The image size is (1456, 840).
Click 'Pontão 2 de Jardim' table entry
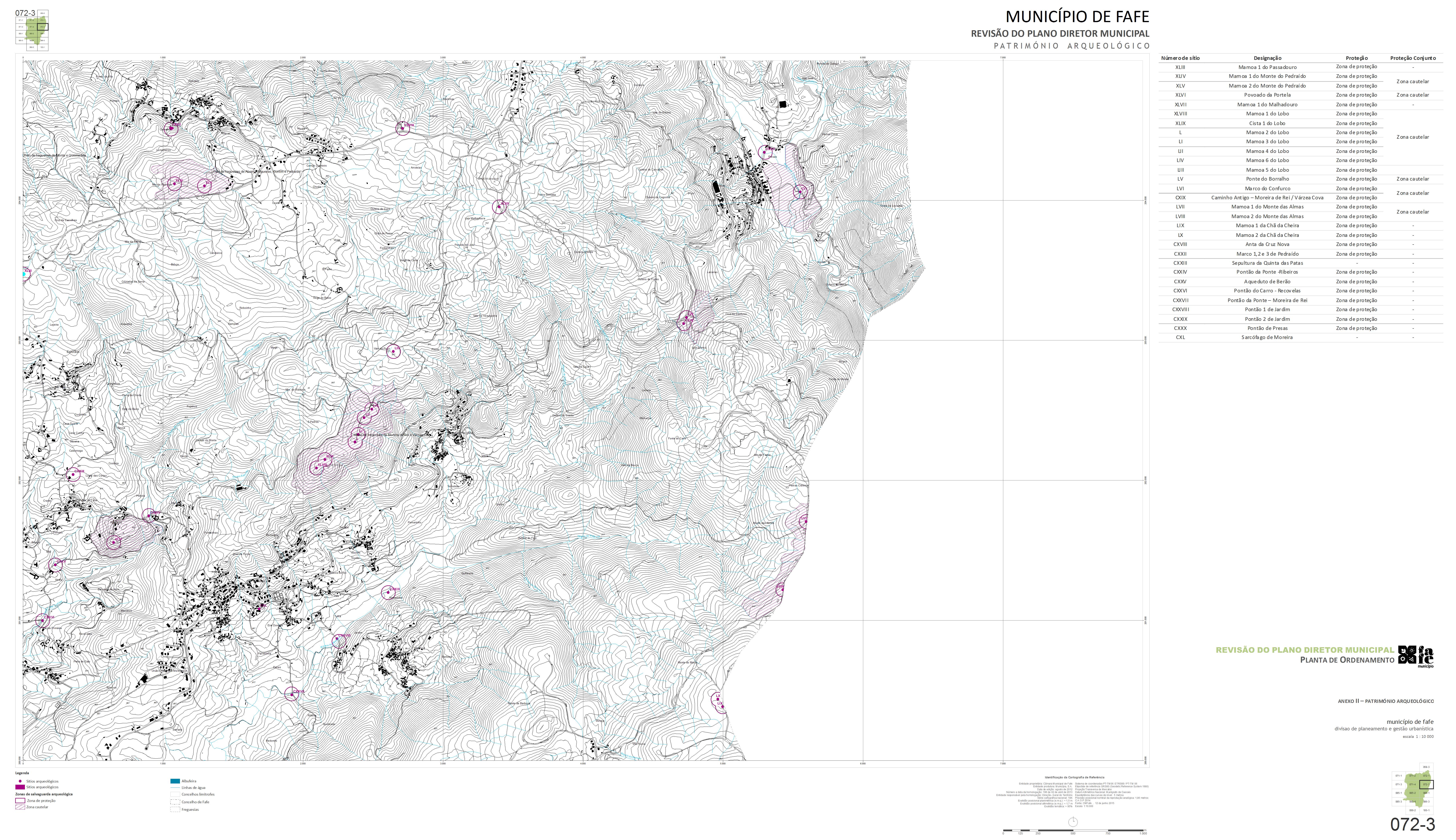pos(1267,319)
